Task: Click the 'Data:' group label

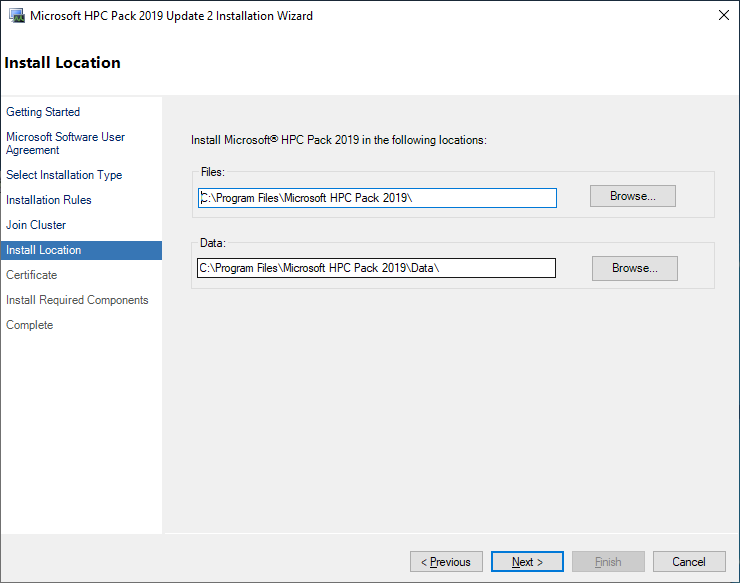Action: click(213, 243)
